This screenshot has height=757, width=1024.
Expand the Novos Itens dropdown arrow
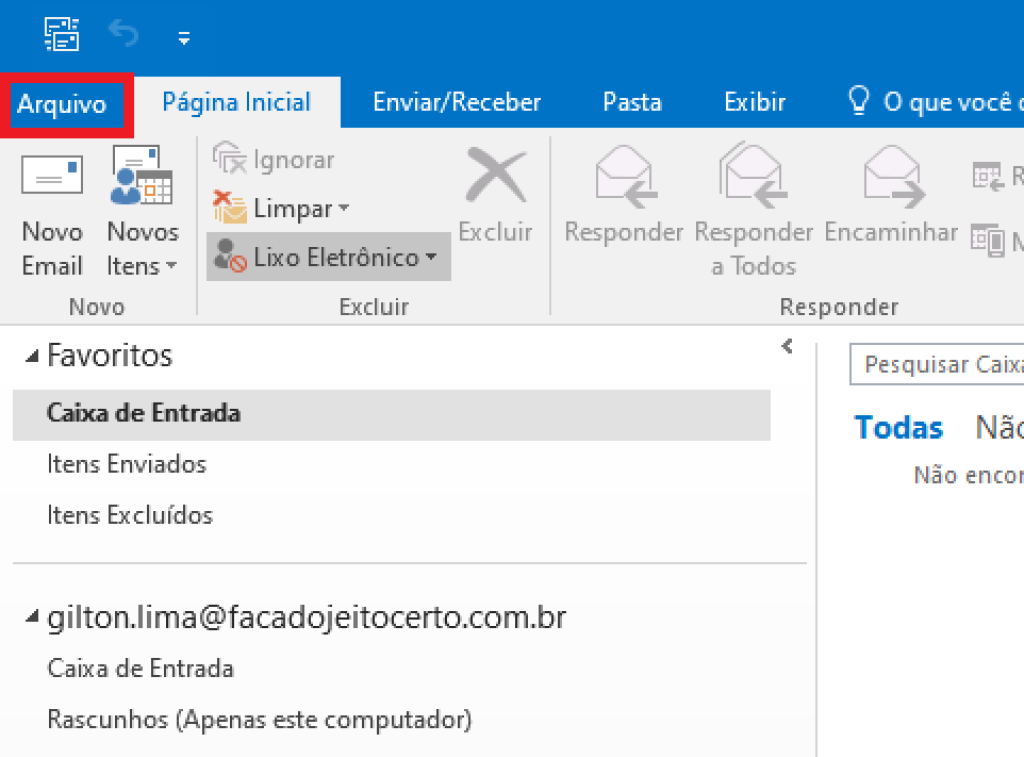click(171, 265)
